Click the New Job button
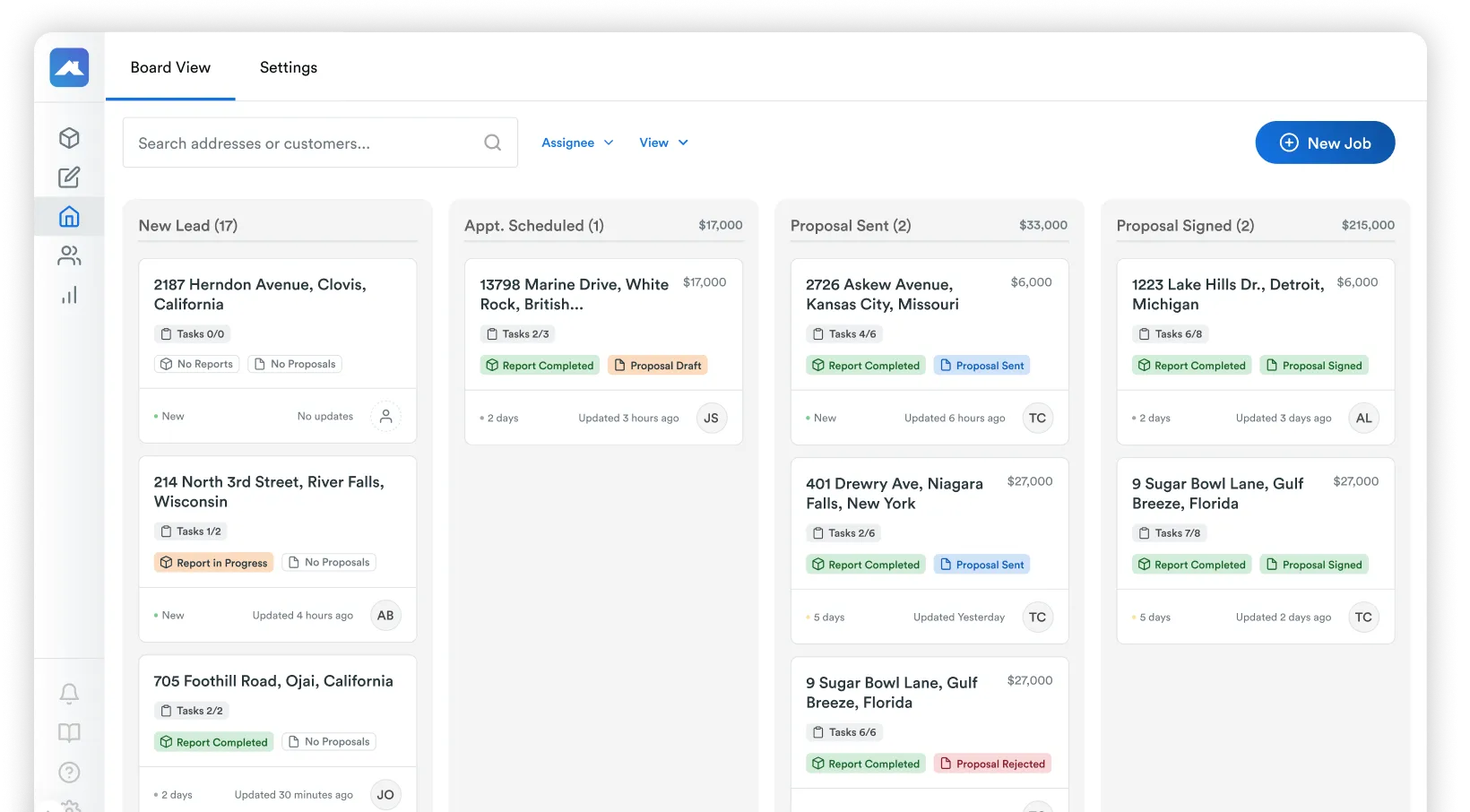The height and width of the screenshot is (812, 1470). (1325, 143)
